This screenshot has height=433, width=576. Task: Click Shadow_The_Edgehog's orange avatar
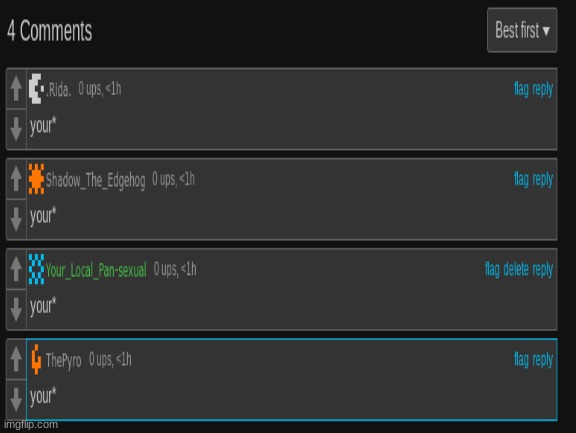click(x=36, y=179)
